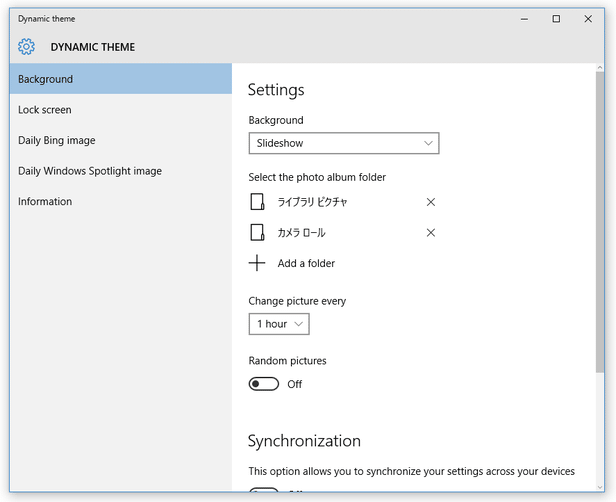Open the Daily Bing image section

coord(121,140)
